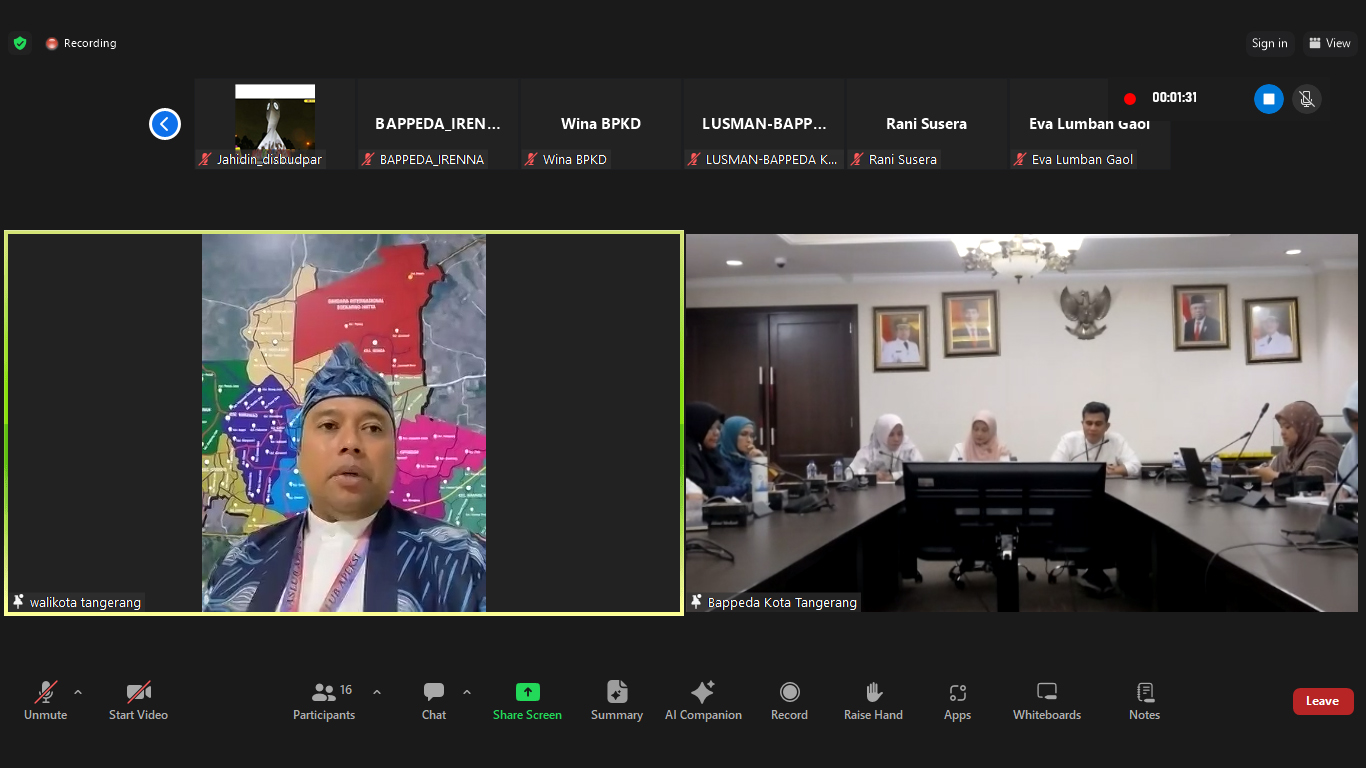Click the Share Screen icon
This screenshot has width=1366, height=768.
[527, 692]
